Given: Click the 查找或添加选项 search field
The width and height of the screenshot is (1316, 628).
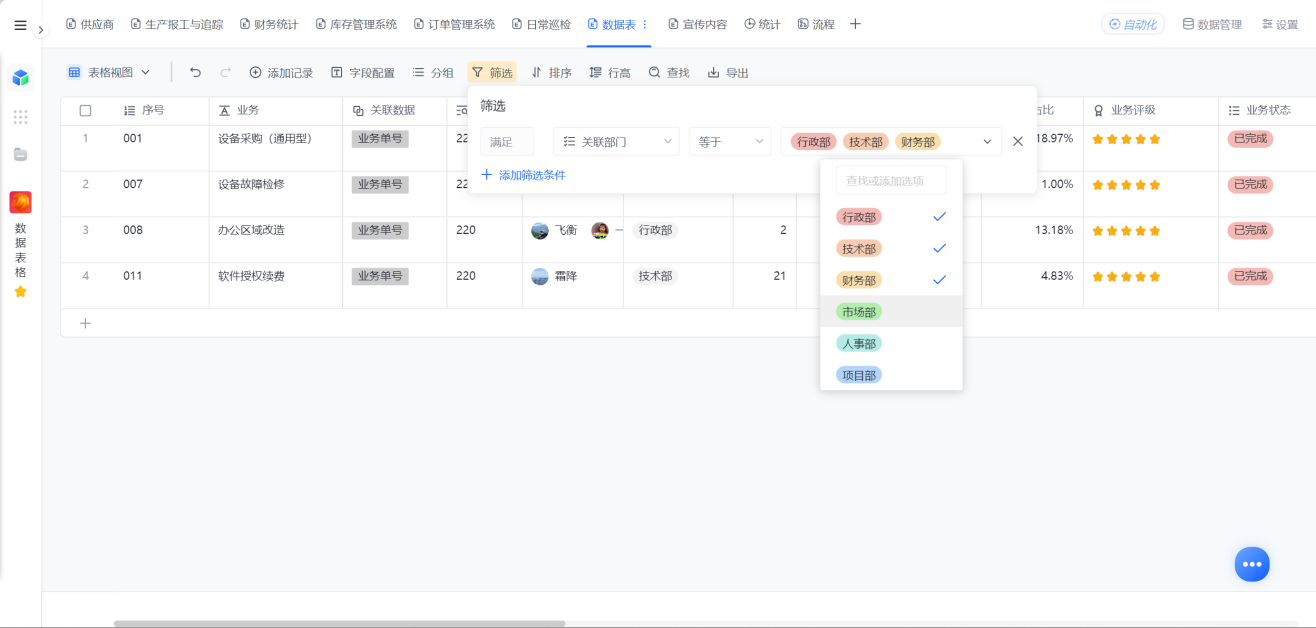Looking at the screenshot, I should click(x=891, y=180).
